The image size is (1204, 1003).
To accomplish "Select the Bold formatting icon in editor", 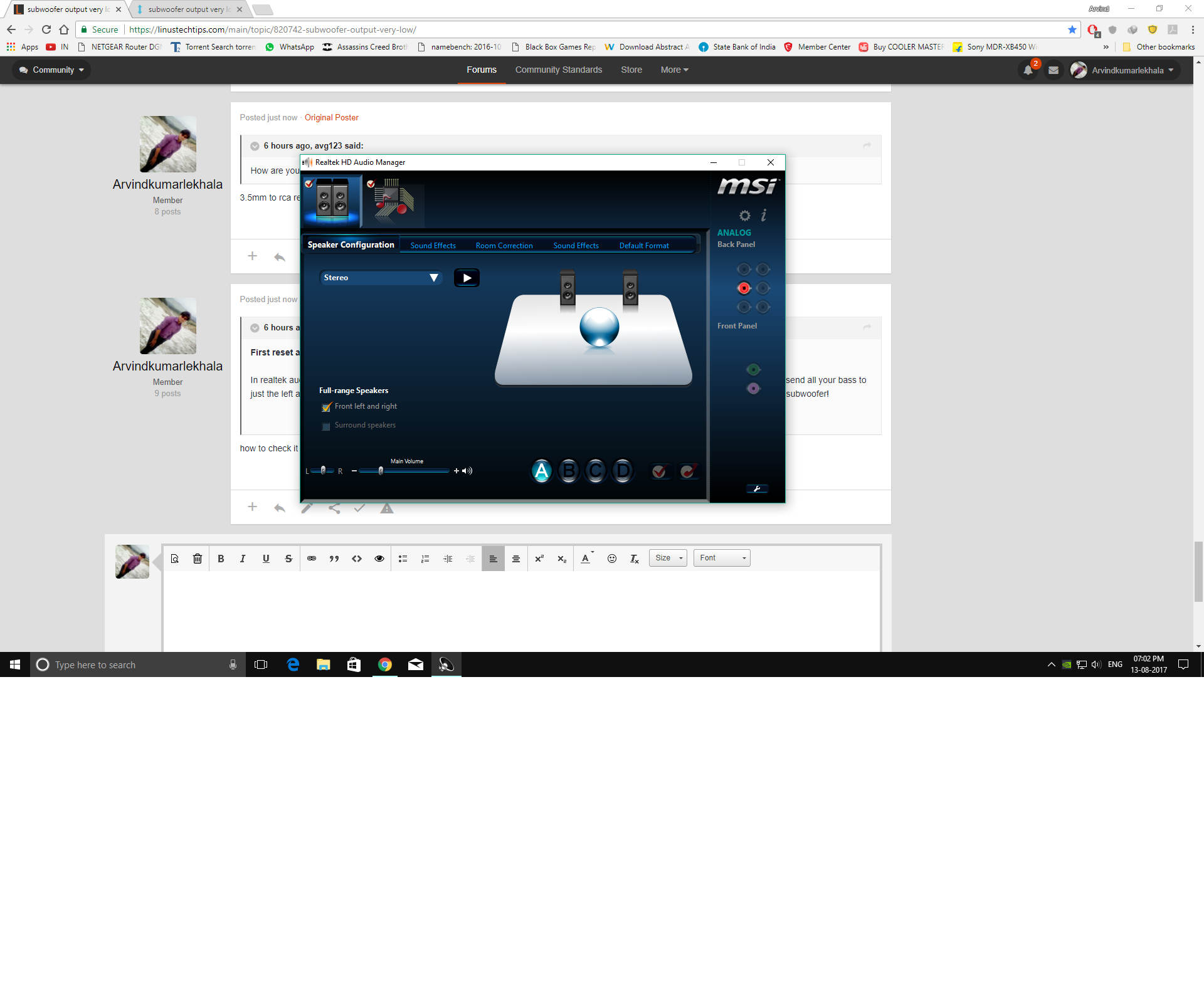I will click(221, 558).
